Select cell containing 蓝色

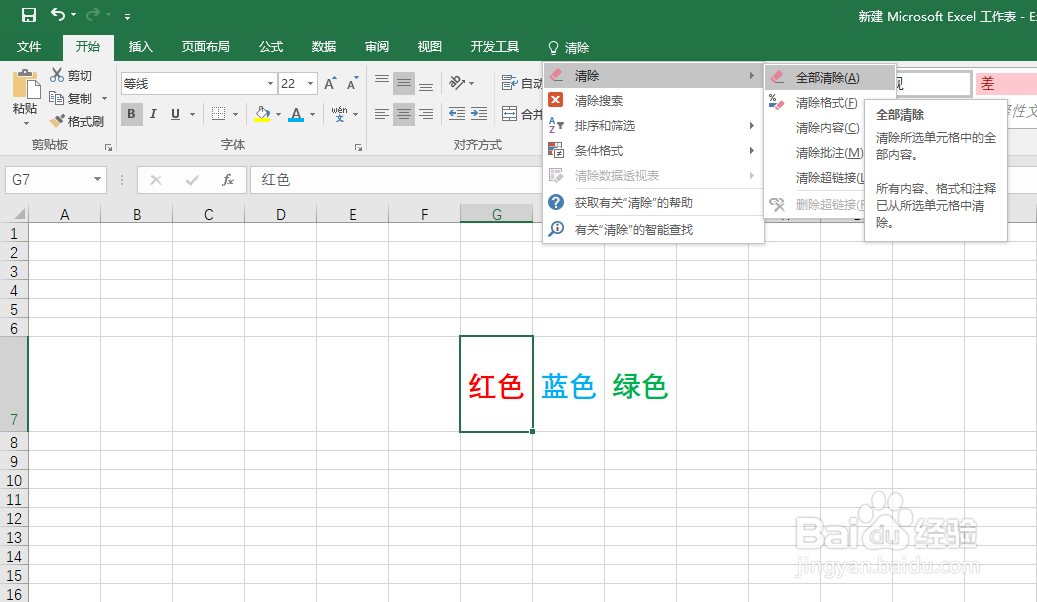pos(568,384)
